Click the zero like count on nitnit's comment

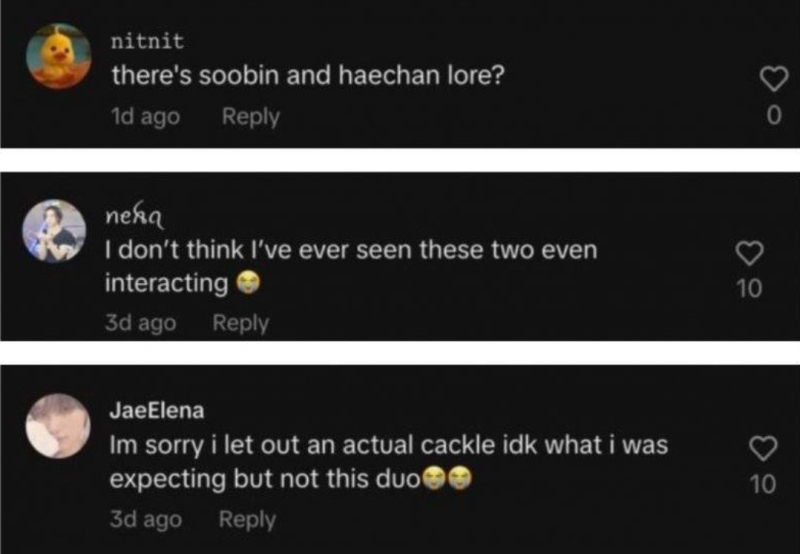[771, 117]
